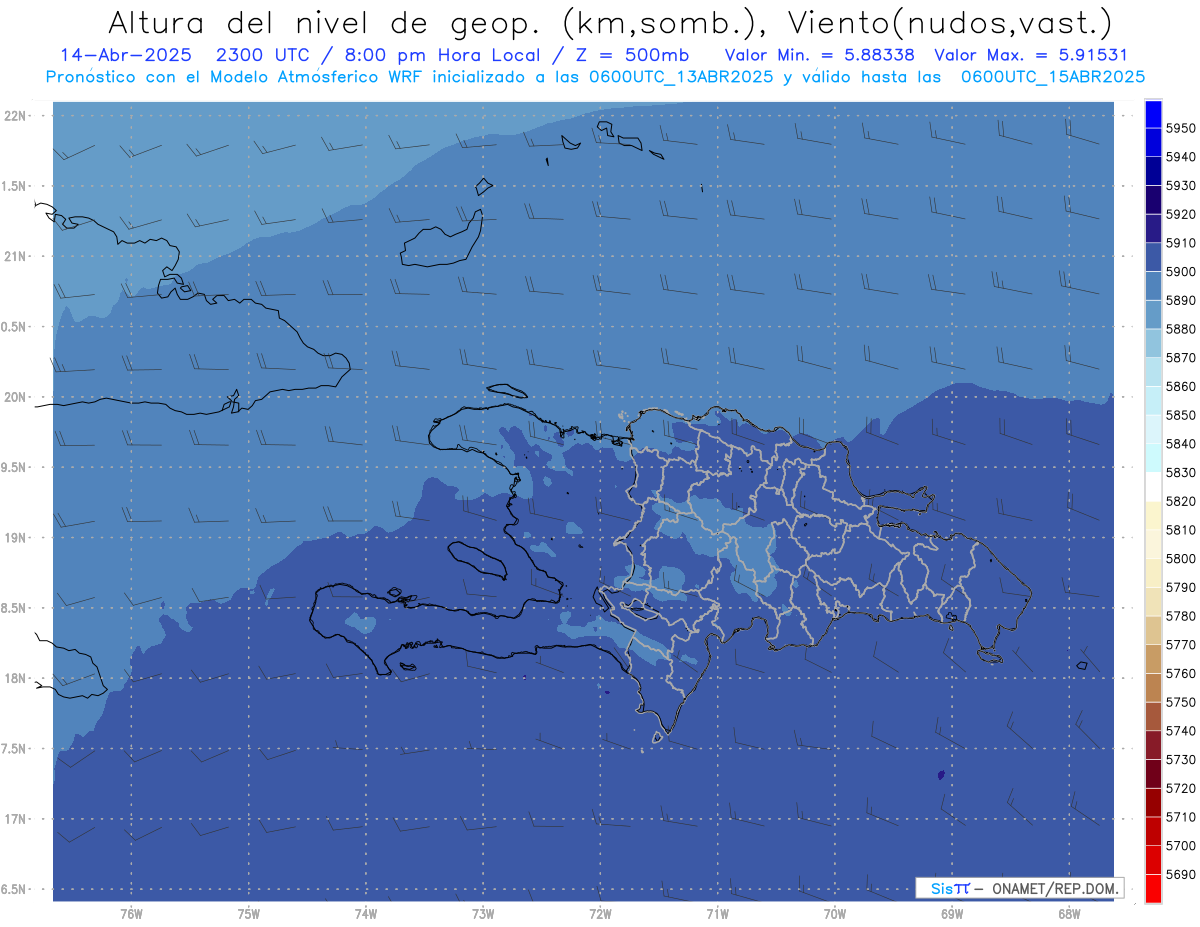Click the '69W' longitude label

(952, 914)
